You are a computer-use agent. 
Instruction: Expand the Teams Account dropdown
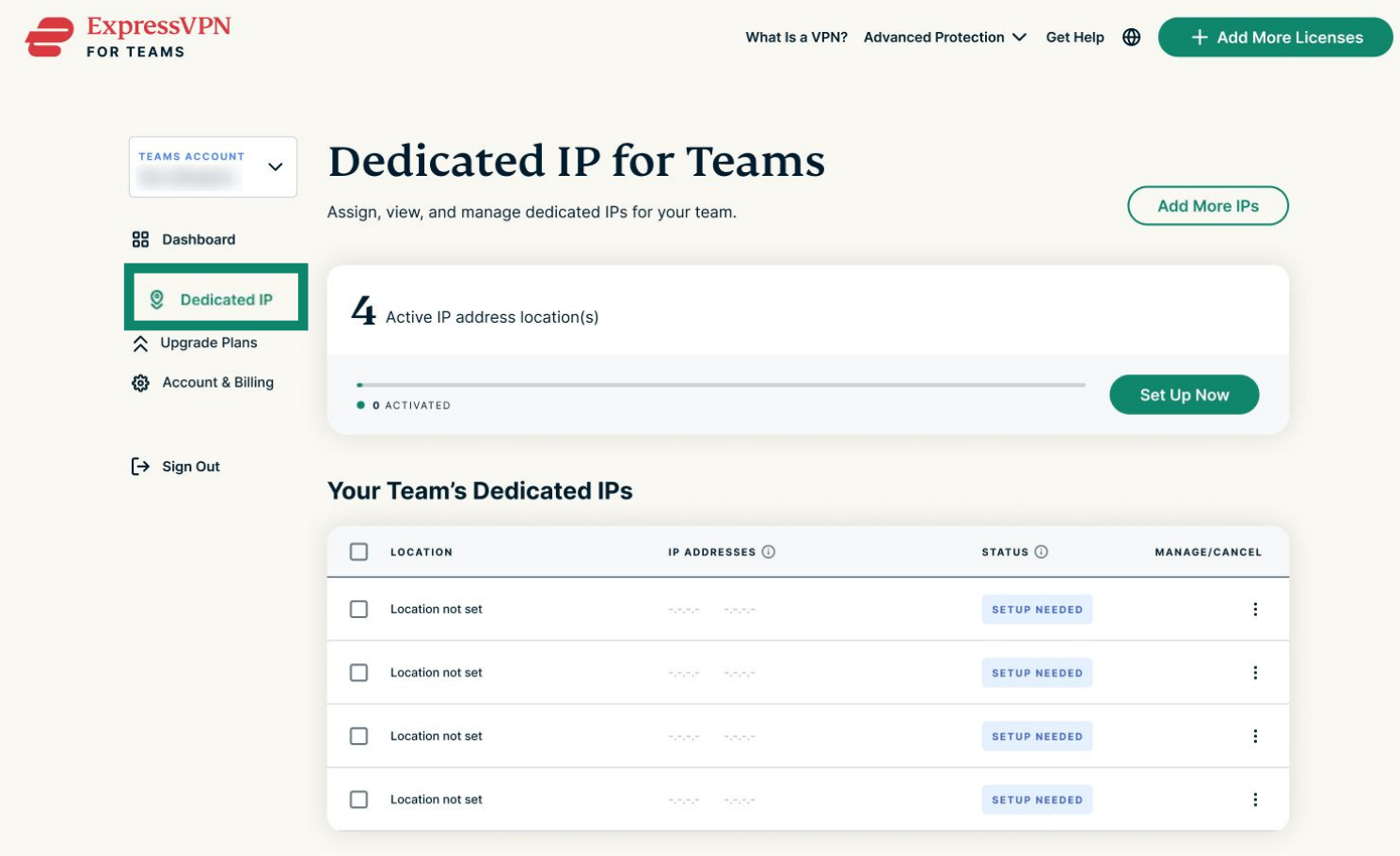[x=213, y=167]
